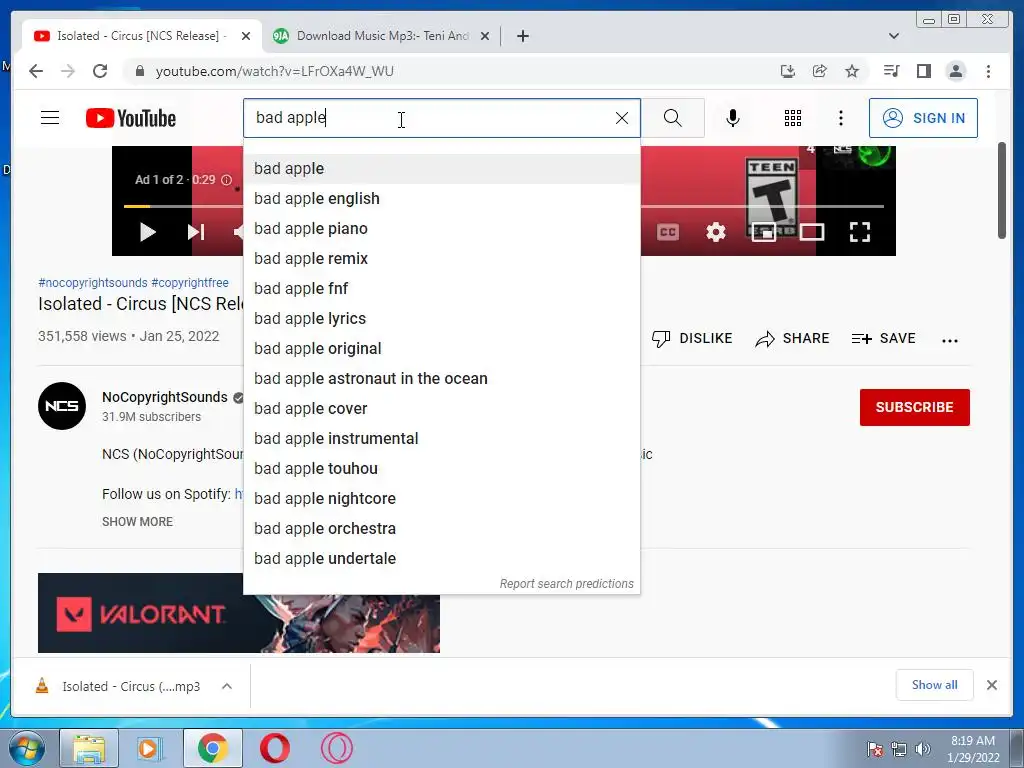Click #copyrightfree hashtag
The width and height of the screenshot is (1024, 768).
[x=190, y=283]
